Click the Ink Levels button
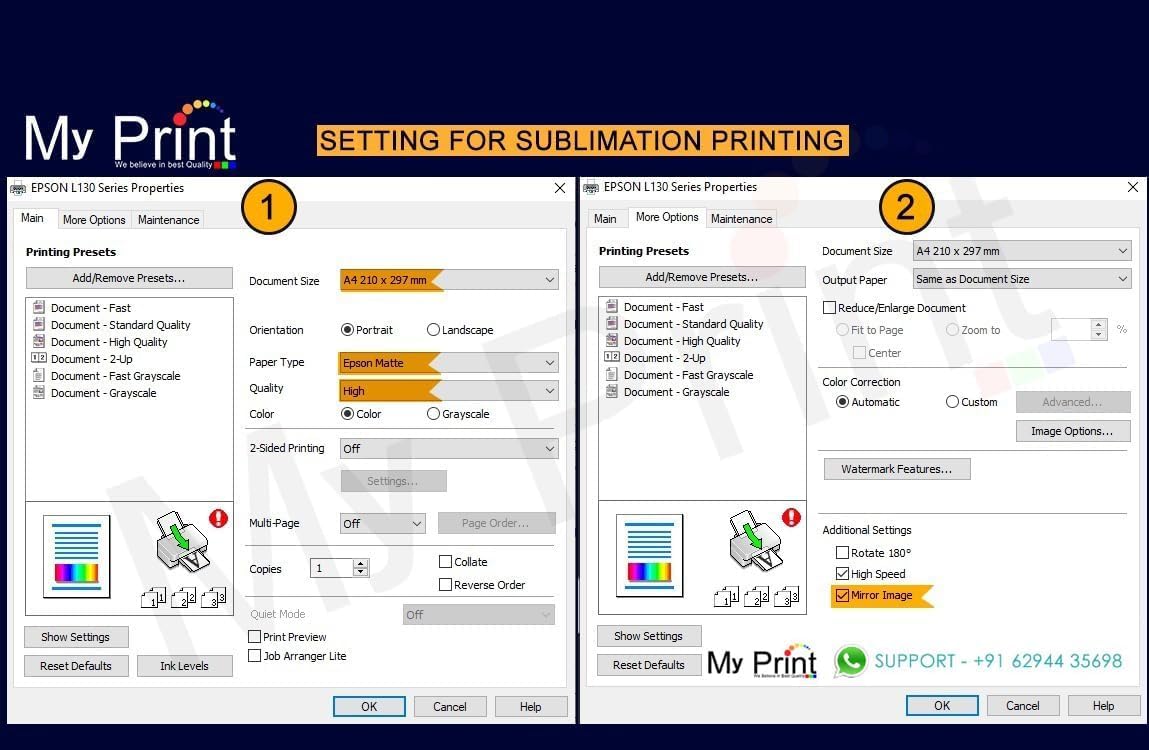 (x=185, y=666)
